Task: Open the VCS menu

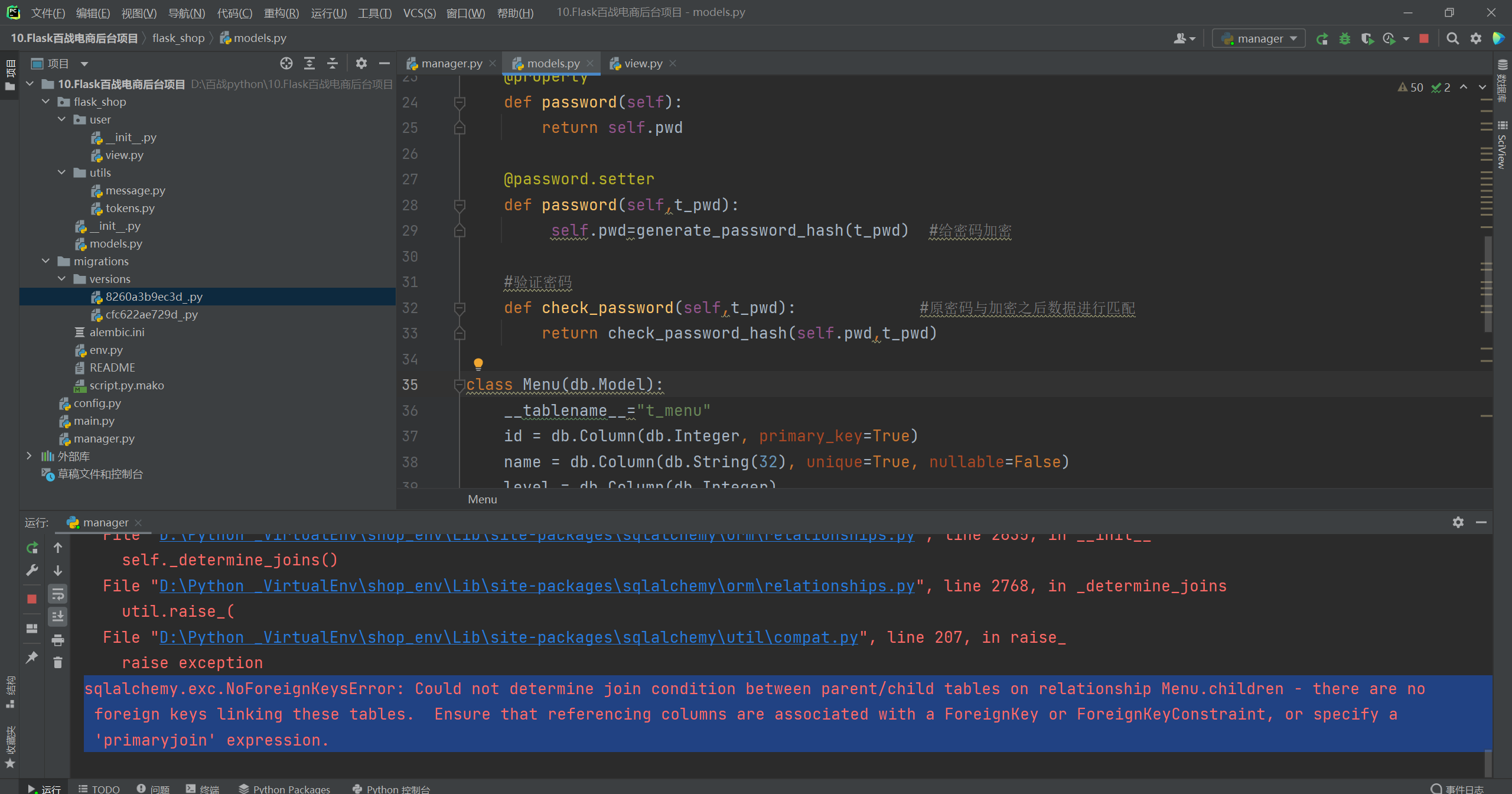Action: click(x=419, y=12)
